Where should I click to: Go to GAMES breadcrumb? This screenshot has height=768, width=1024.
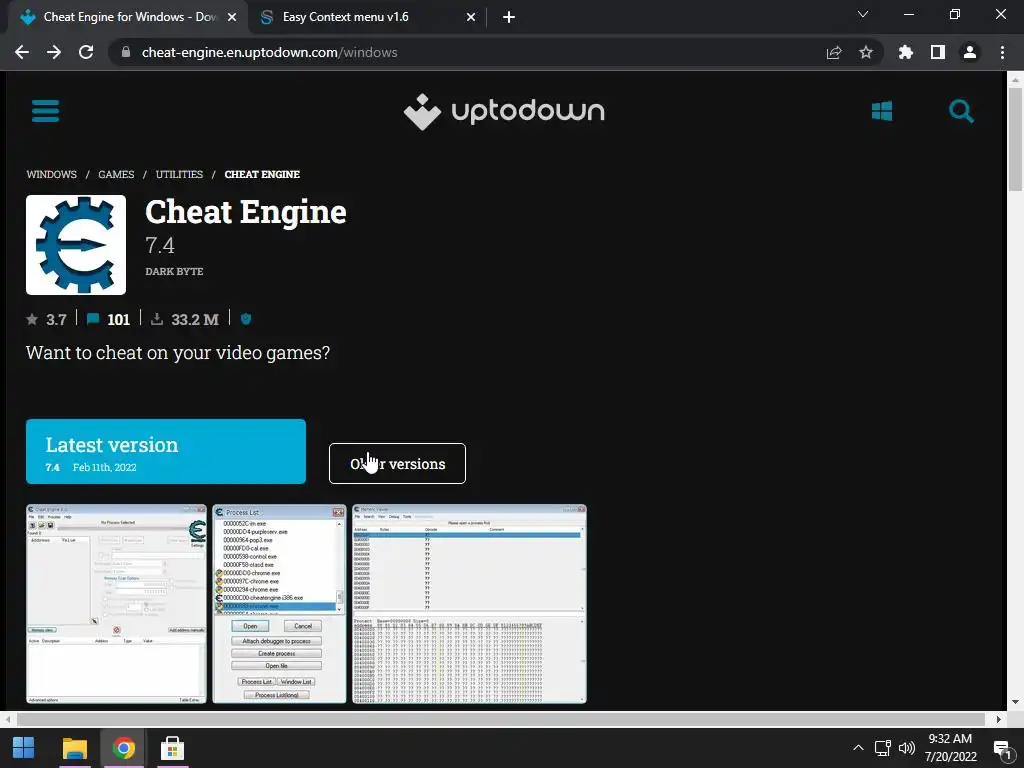tap(116, 174)
